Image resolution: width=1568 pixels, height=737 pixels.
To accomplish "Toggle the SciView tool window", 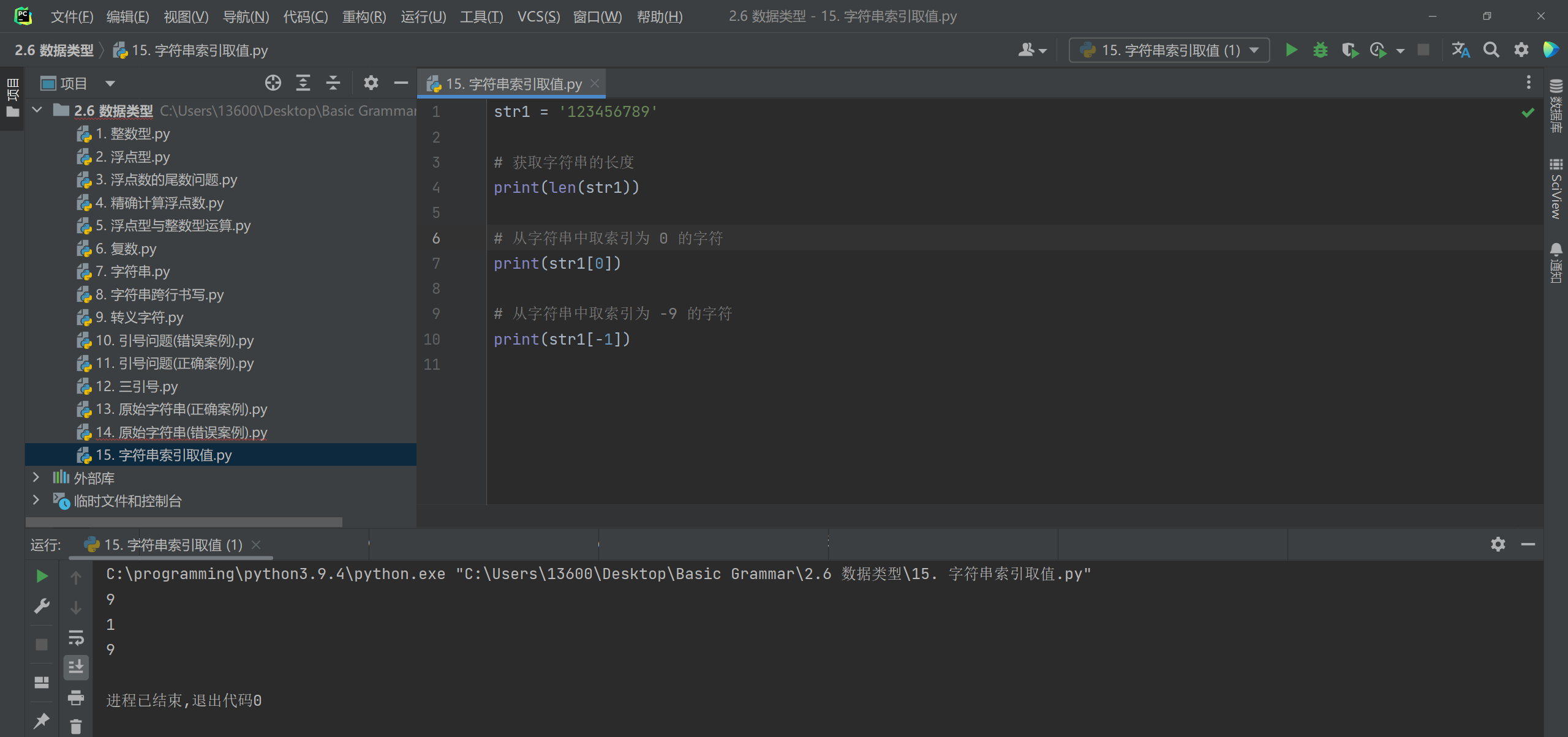I will pyautogui.click(x=1556, y=189).
